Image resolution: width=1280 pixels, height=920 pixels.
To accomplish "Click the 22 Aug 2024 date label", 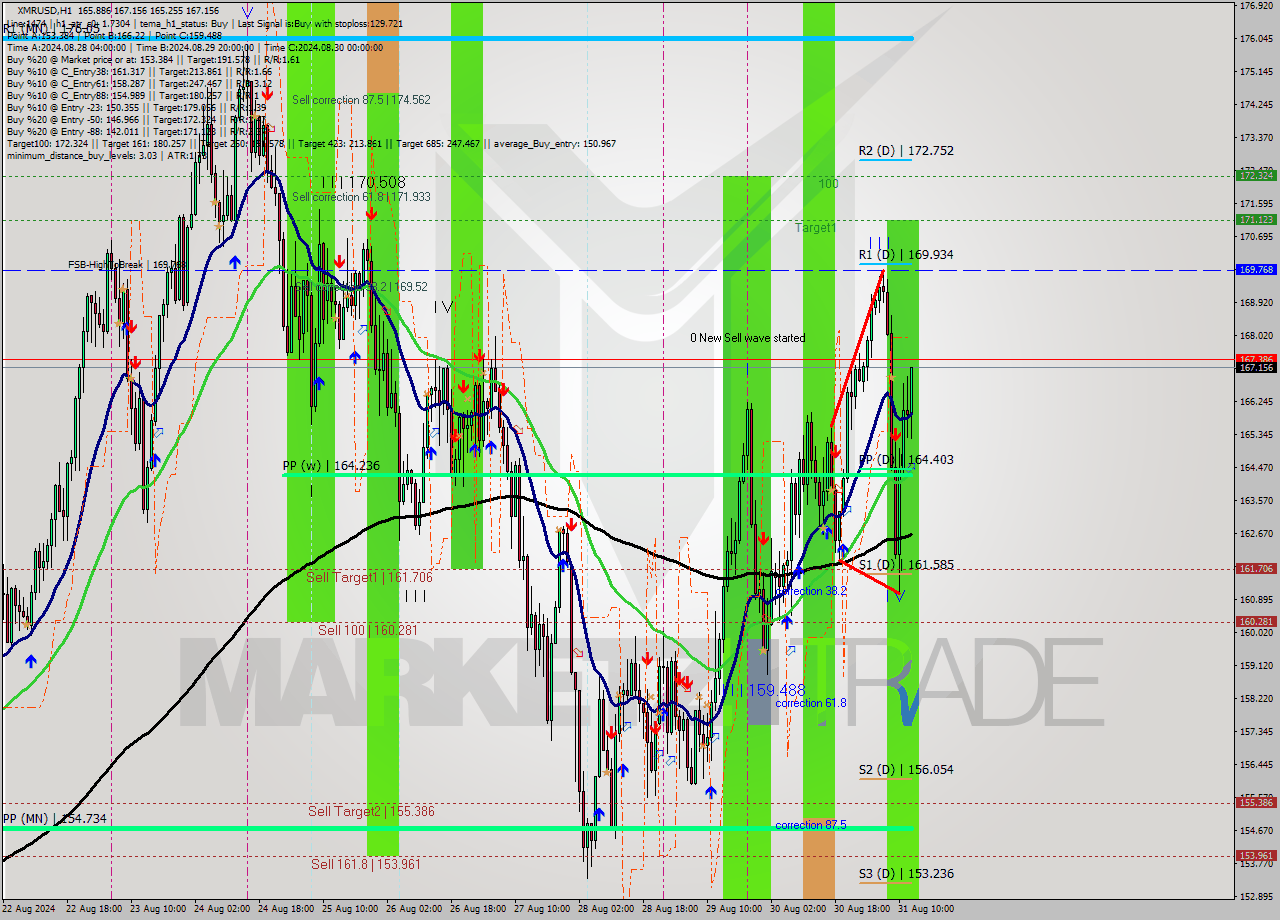I will (30, 909).
